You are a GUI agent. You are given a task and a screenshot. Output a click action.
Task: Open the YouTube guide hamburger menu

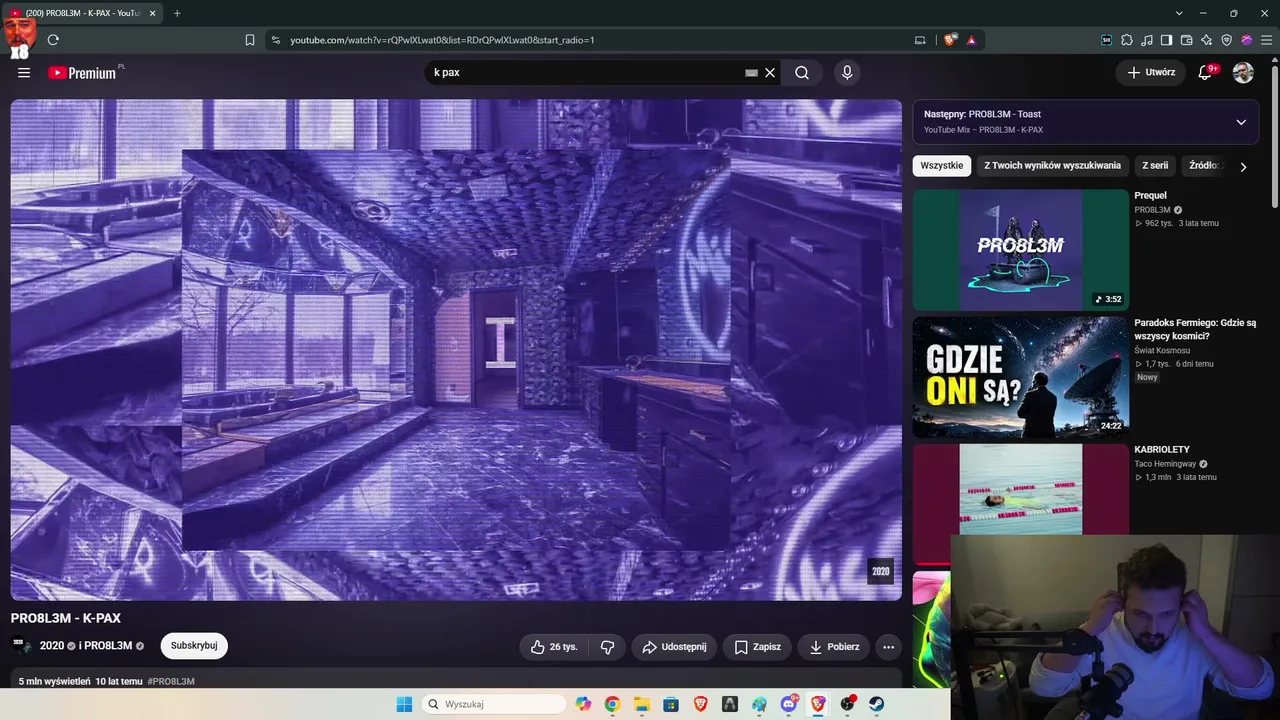coord(24,72)
